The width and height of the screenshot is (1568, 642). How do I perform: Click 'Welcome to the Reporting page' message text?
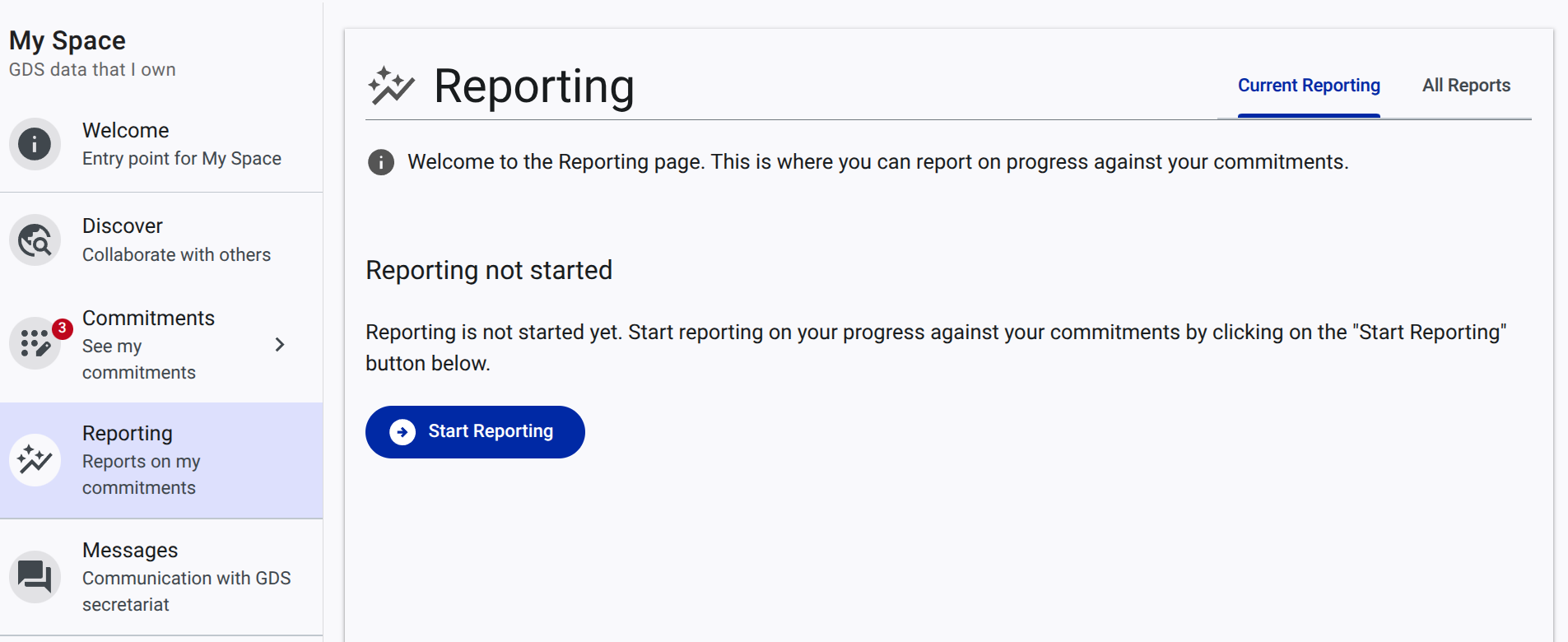coord(878,162)
